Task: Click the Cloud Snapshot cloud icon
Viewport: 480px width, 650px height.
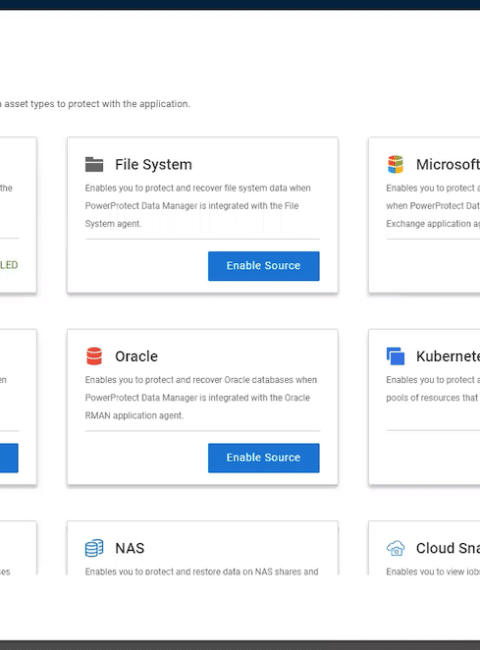Action: pyautogui.click(x=395, y=548)
